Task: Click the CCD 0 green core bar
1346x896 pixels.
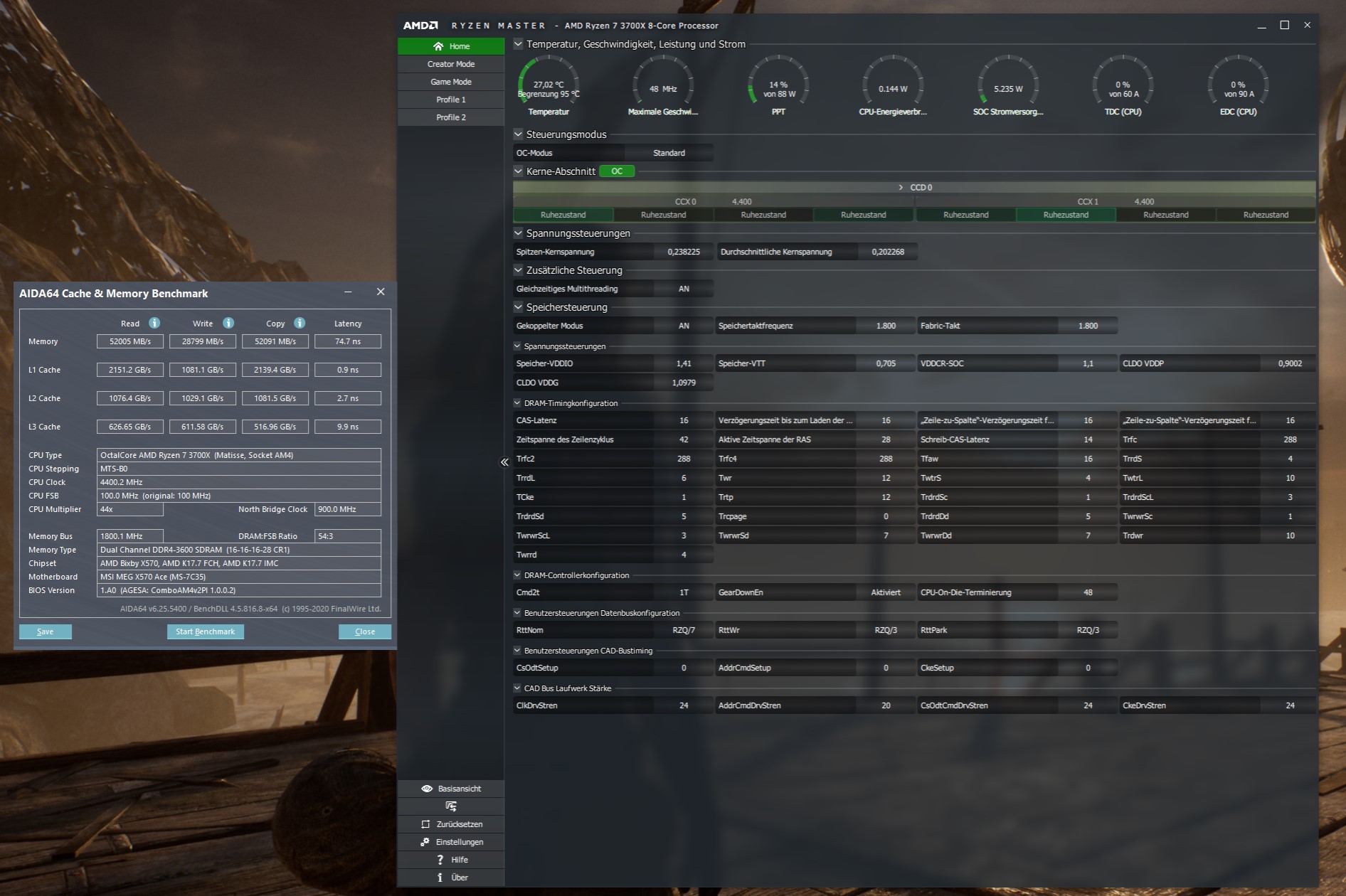Action: click(x=914, y=188)
